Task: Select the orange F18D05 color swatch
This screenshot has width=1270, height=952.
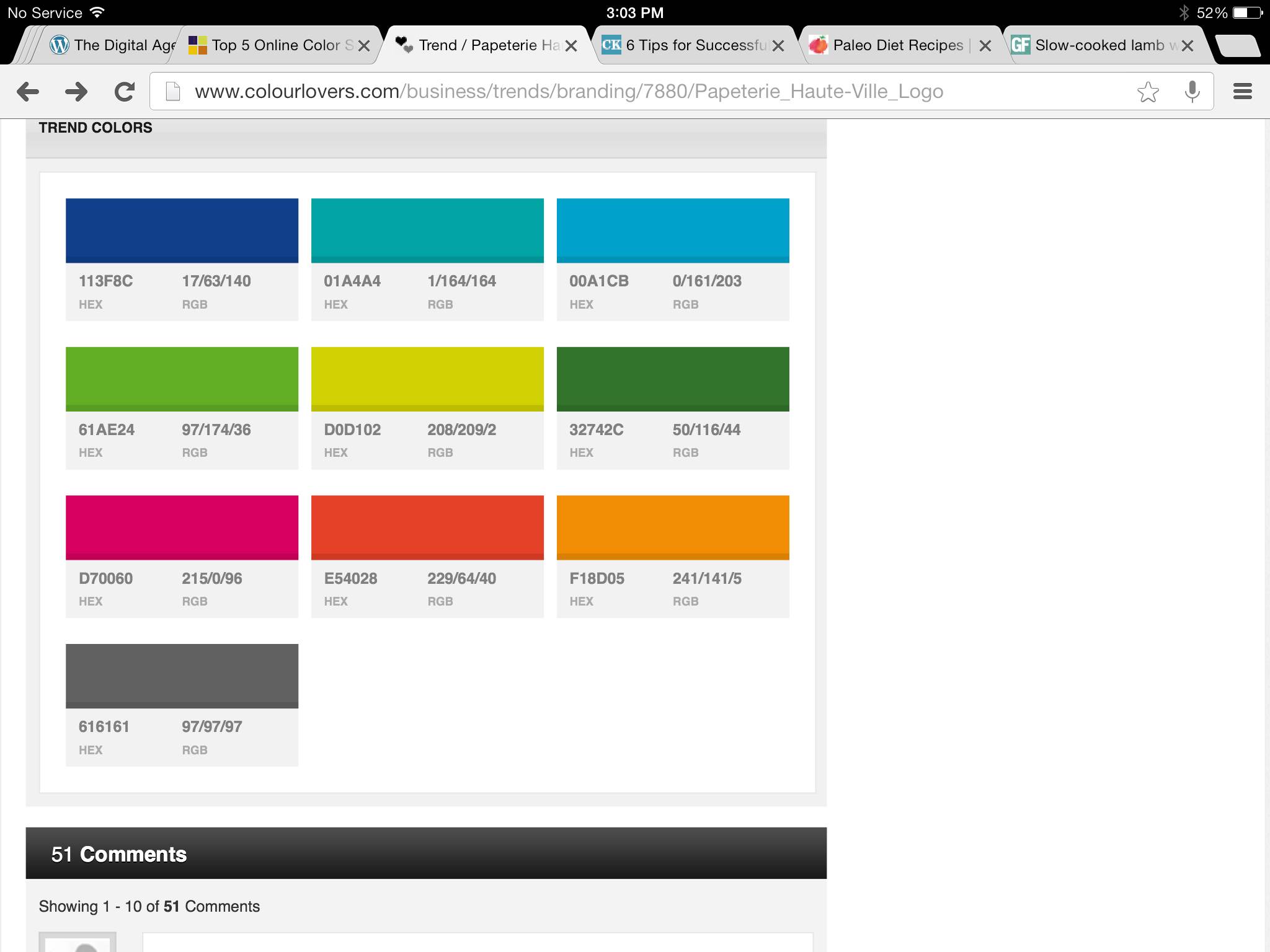Action: coord(673,527)
